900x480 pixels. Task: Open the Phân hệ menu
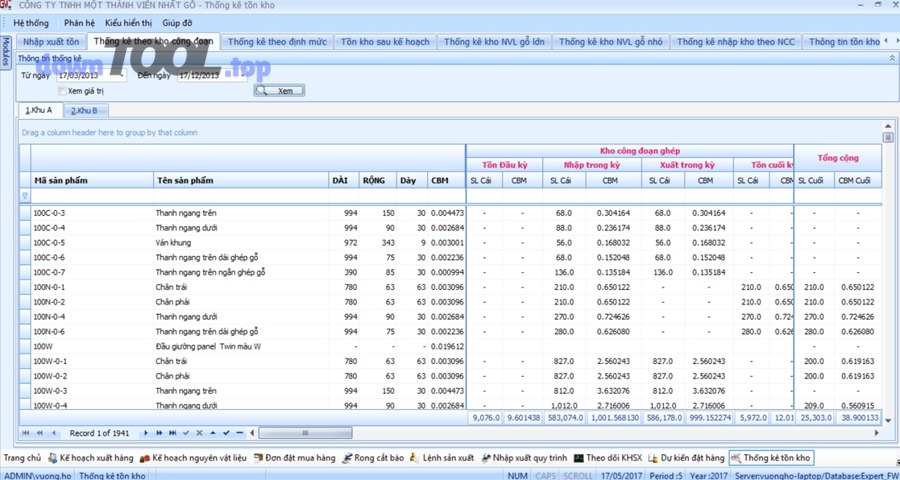point(79,22)
